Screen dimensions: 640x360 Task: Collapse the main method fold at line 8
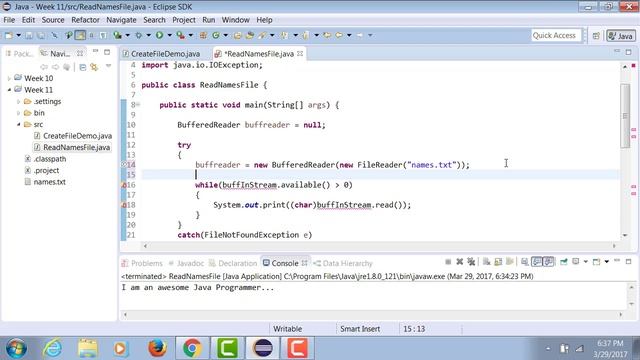point(138,105)
